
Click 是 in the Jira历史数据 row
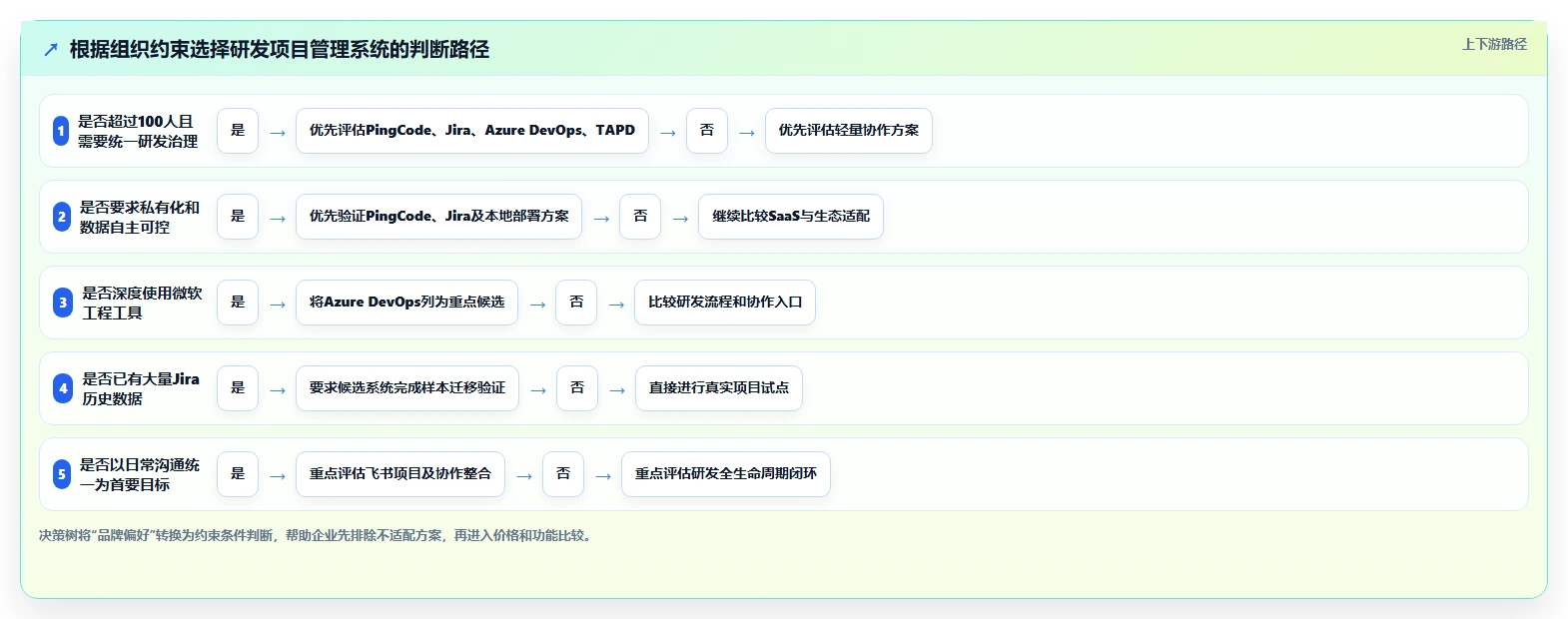(238, 388)
